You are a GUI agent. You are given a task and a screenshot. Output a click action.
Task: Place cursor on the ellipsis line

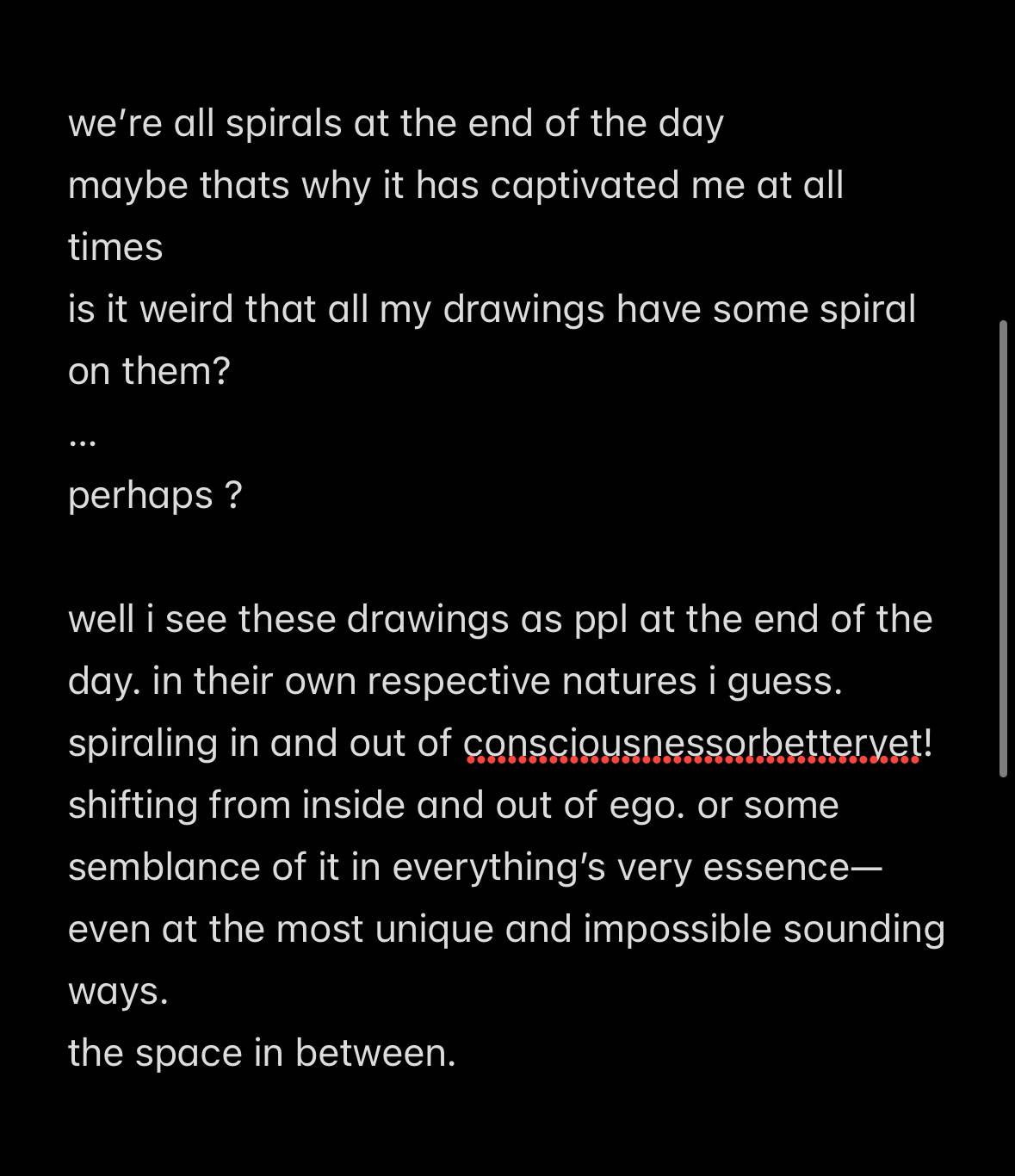click(83, 434)
